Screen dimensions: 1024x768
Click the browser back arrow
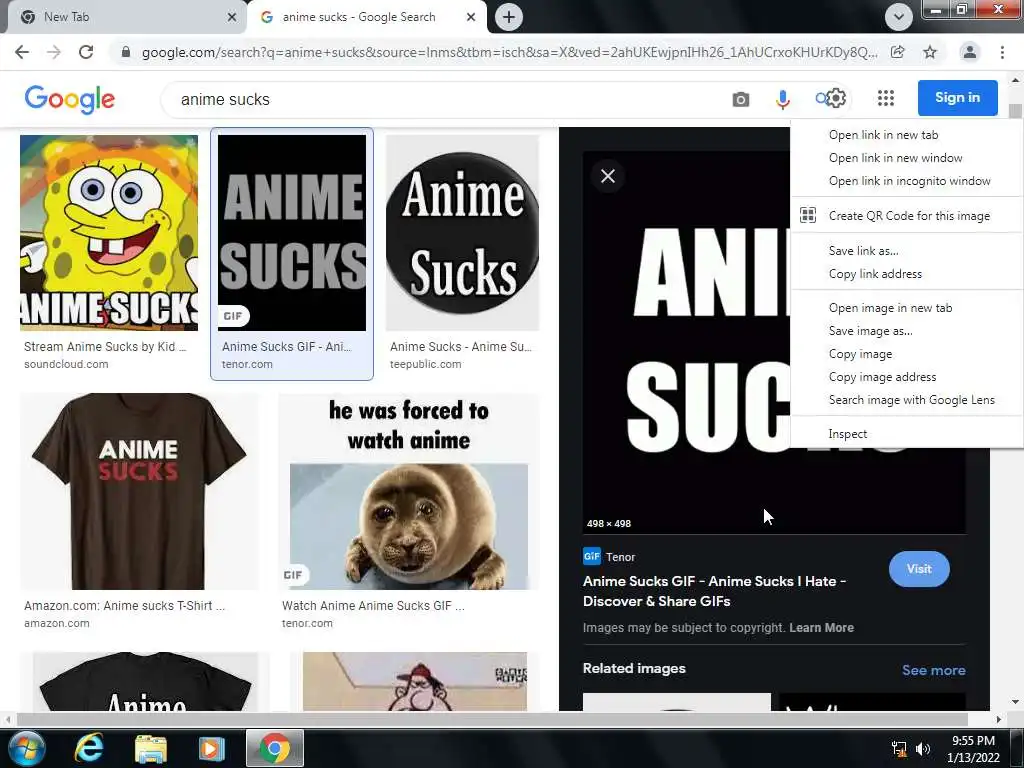point(22,52)
